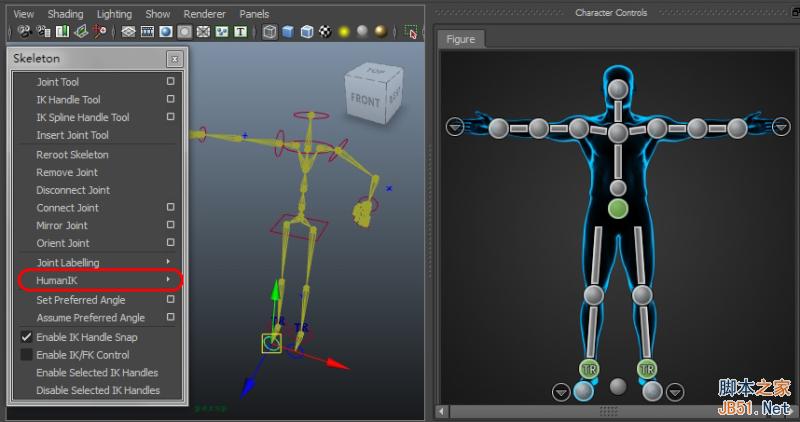Click the wireframe cube shading icon
This screenshot has height=422, width=800.
(x=270, y=32)
